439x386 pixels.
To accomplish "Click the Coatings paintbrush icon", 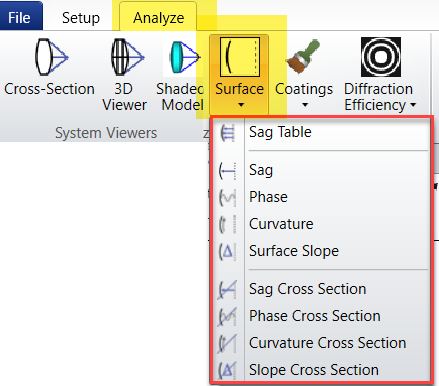I will click(303, 56).
